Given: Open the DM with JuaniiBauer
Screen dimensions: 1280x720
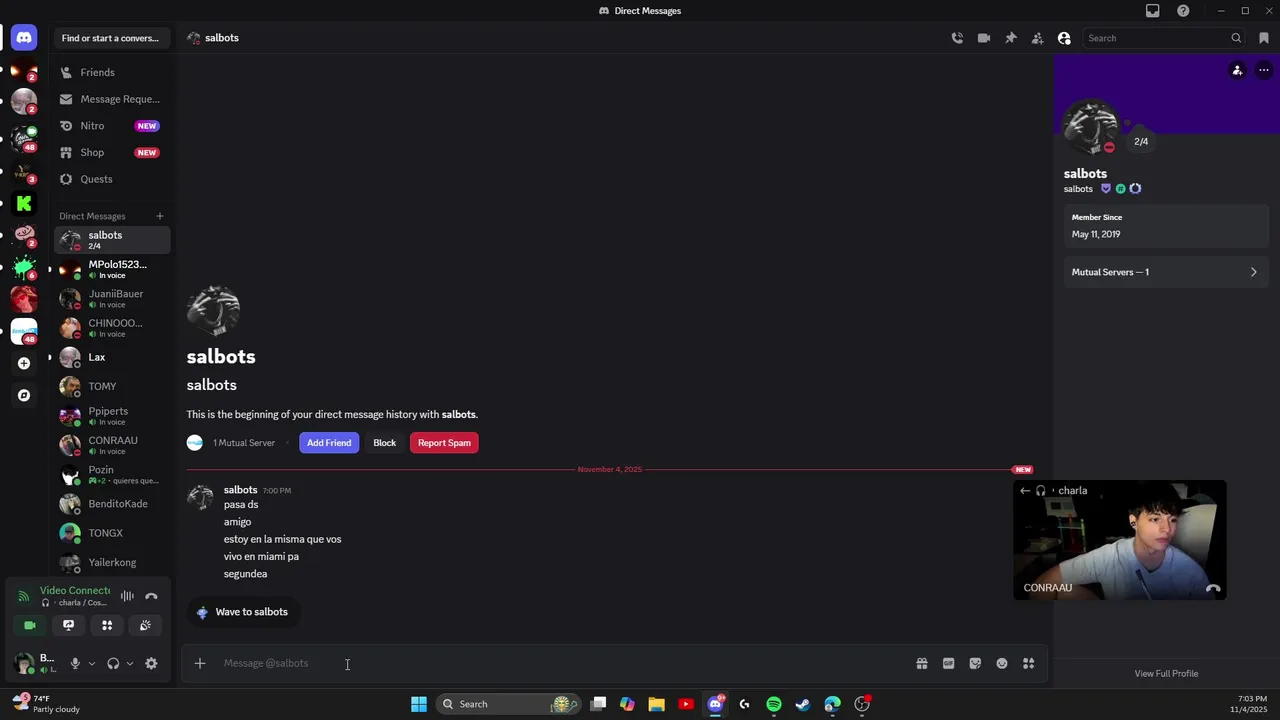Looking at the screenshot, I should click(x=112, y=299).
